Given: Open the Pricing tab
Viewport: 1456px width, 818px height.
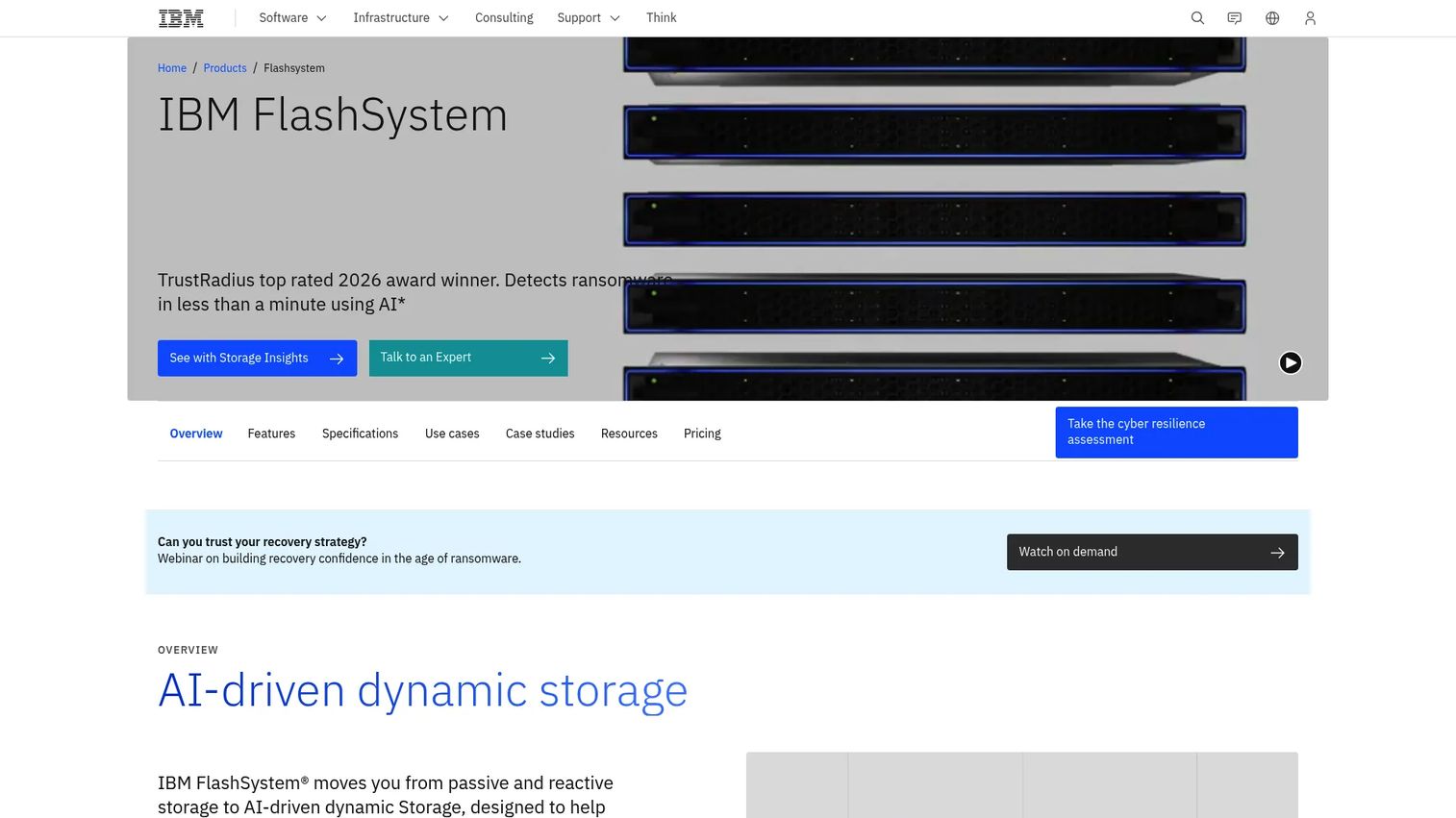Looking at the screenshot, I should point(702,434).
